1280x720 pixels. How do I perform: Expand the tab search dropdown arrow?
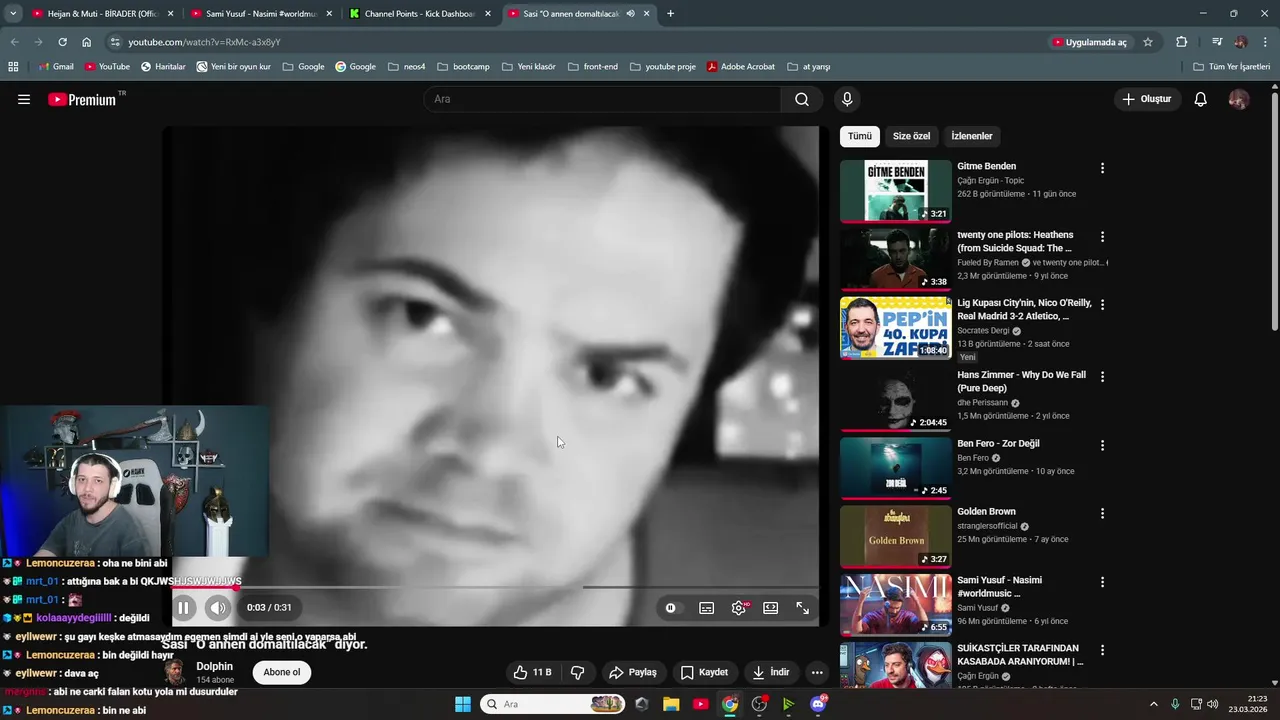13,14
